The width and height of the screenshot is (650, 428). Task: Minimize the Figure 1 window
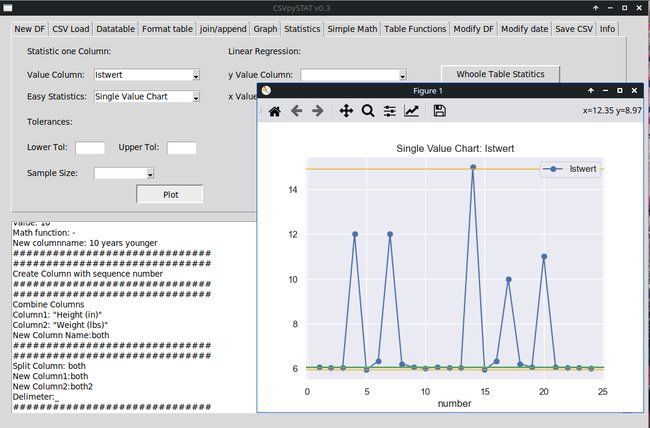click(605, 90)
